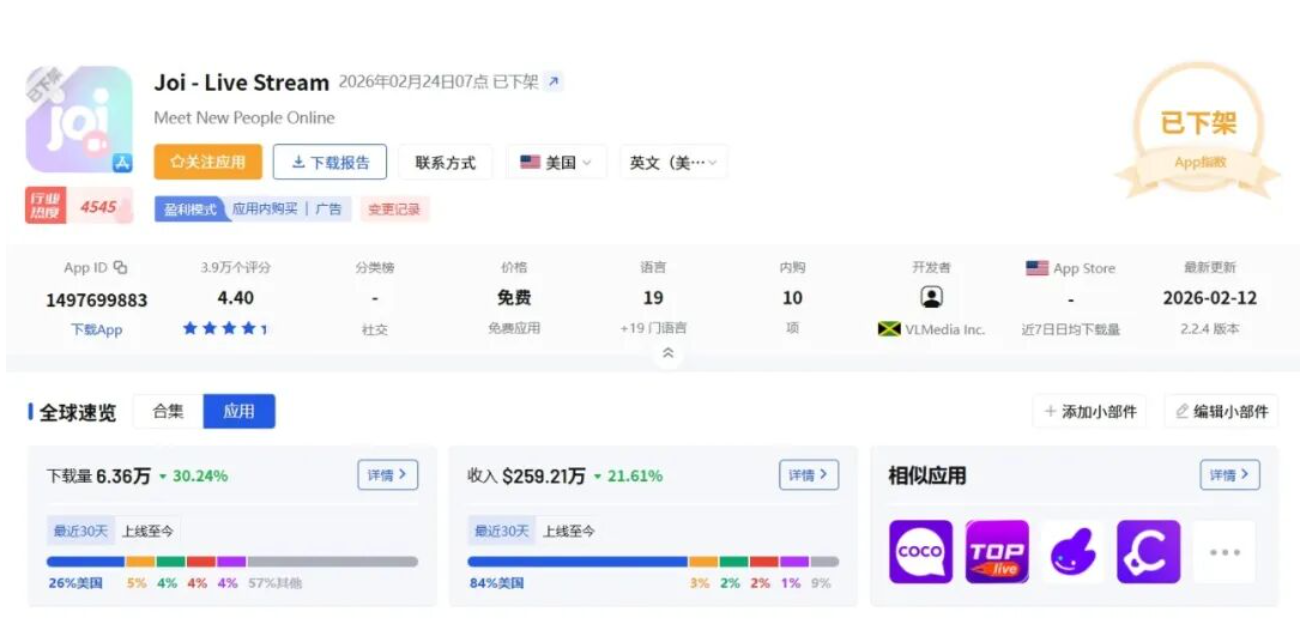Switch downloads card to 上线至今
This screenshot has height=630, width=1305.
[149, 531]
